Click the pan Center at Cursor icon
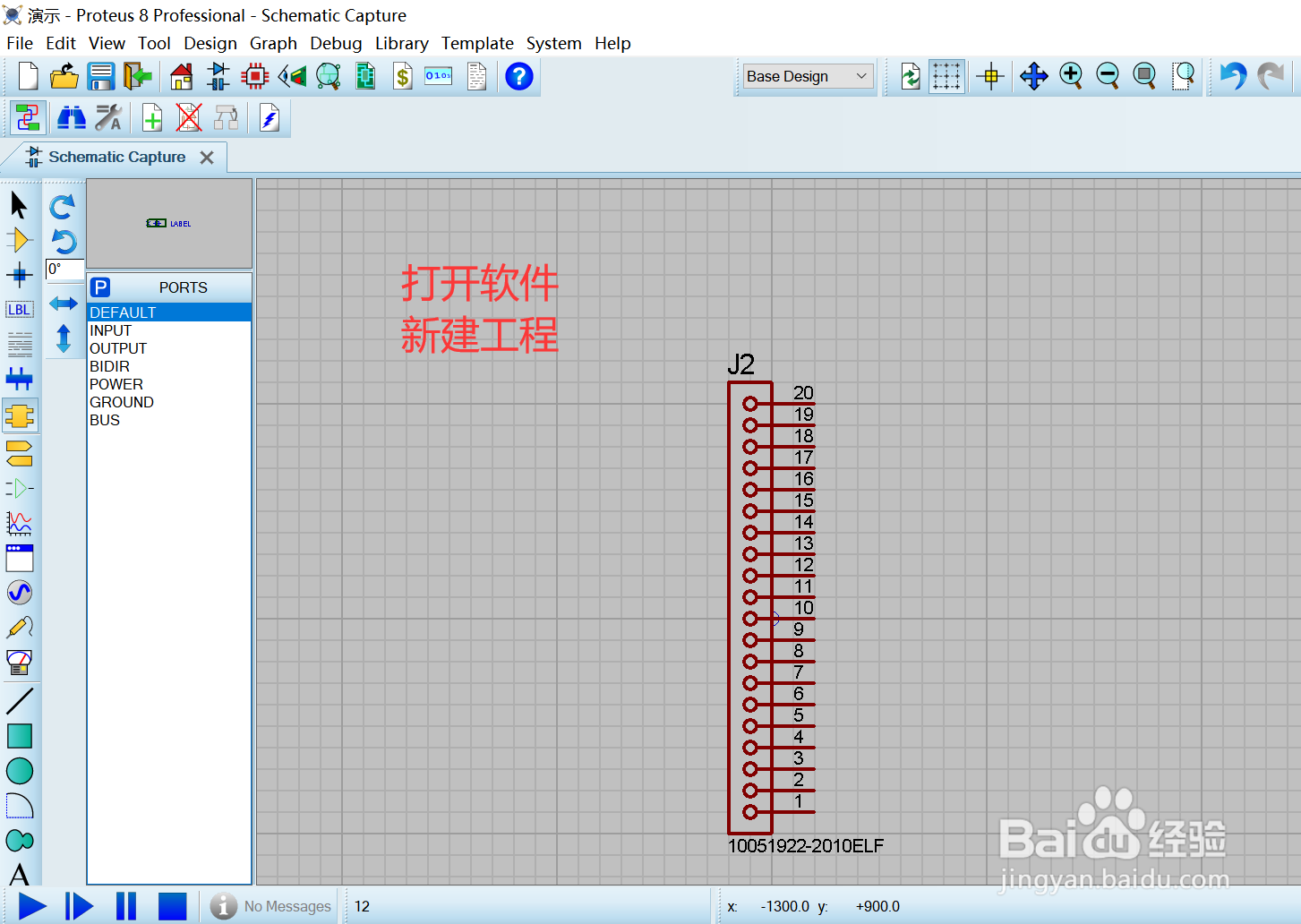Image resolution: width=1301 pixels, height=924 pixels. 1033,76
